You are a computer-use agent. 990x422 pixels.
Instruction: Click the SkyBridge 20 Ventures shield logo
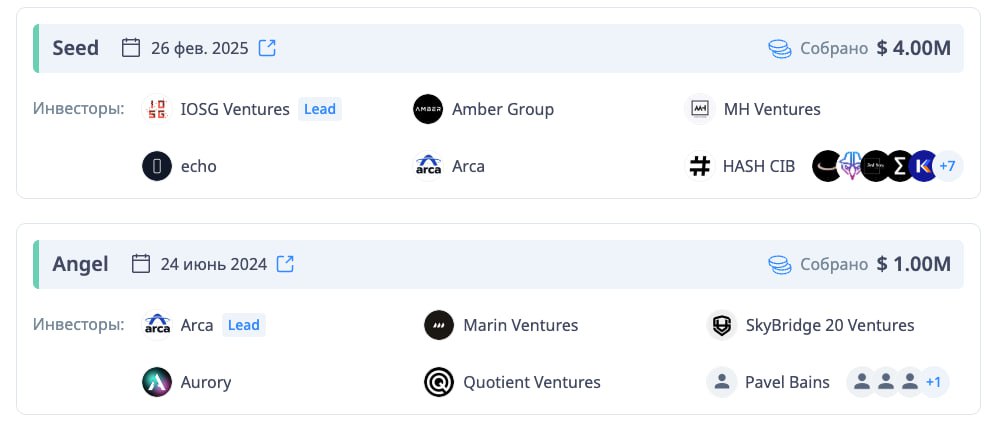[722, 325]
